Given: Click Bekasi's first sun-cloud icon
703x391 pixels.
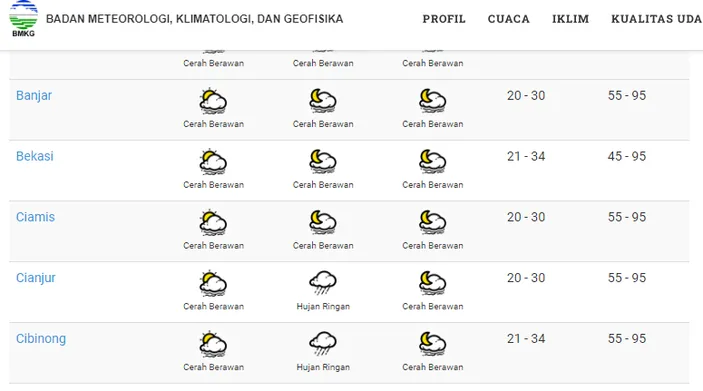Looking at the screenshot, I should click(x=213, y=161).
